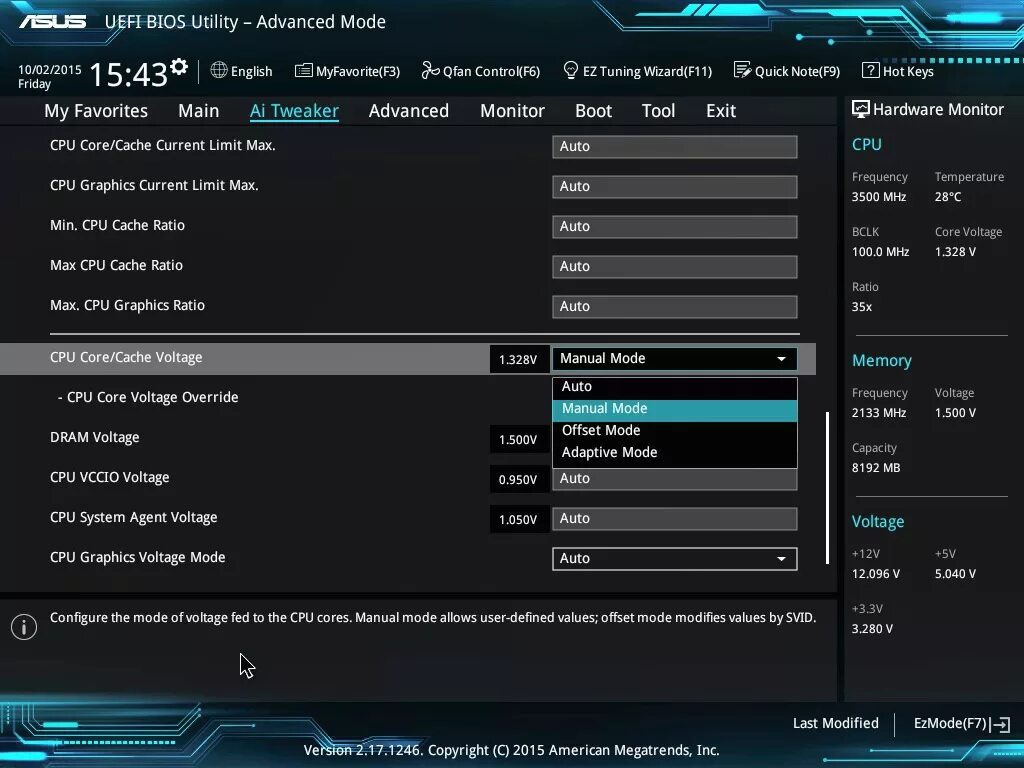Open the Tool tab
Image resolution: width=1024 pixels, height=768 pixels.
click(x=658, y=111)
